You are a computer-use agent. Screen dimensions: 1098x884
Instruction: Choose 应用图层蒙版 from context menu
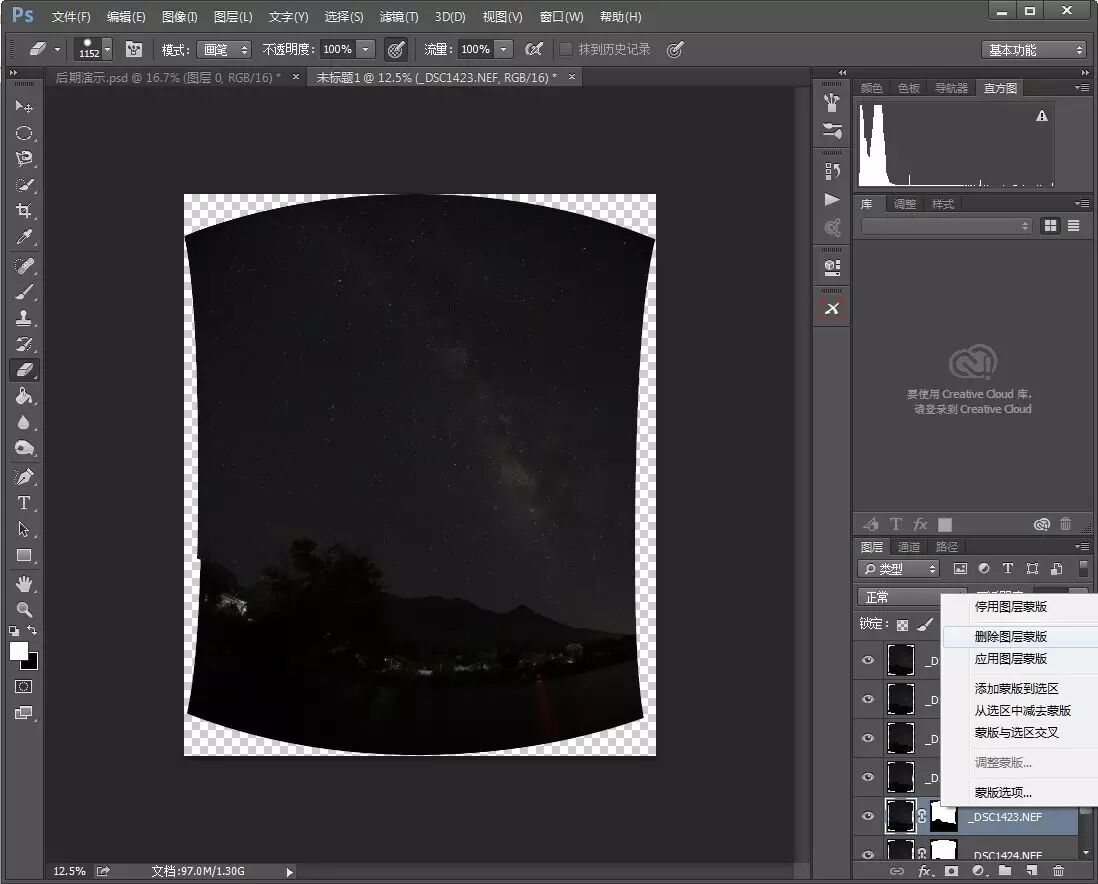tap(1010, 658)
